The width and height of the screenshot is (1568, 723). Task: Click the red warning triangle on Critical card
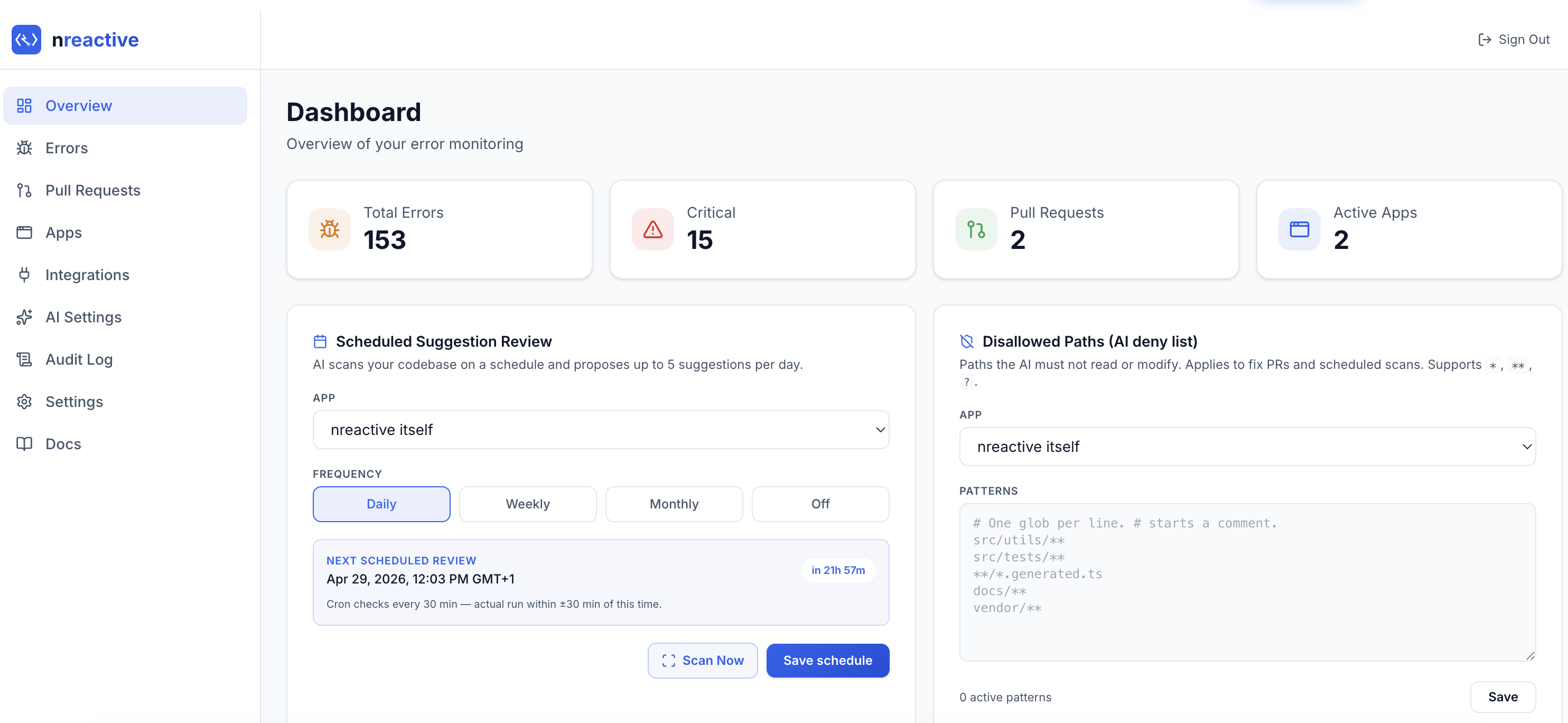(x=652, y=229)
